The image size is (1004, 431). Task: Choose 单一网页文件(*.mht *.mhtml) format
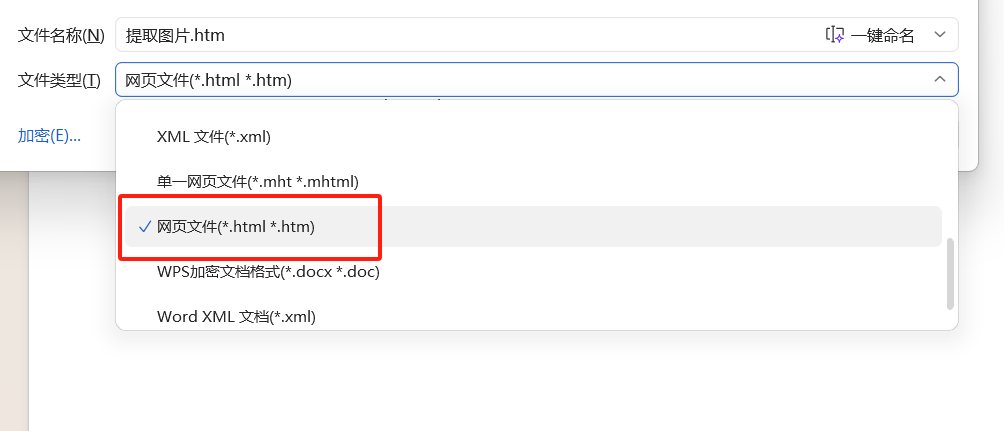pos(257,181)
